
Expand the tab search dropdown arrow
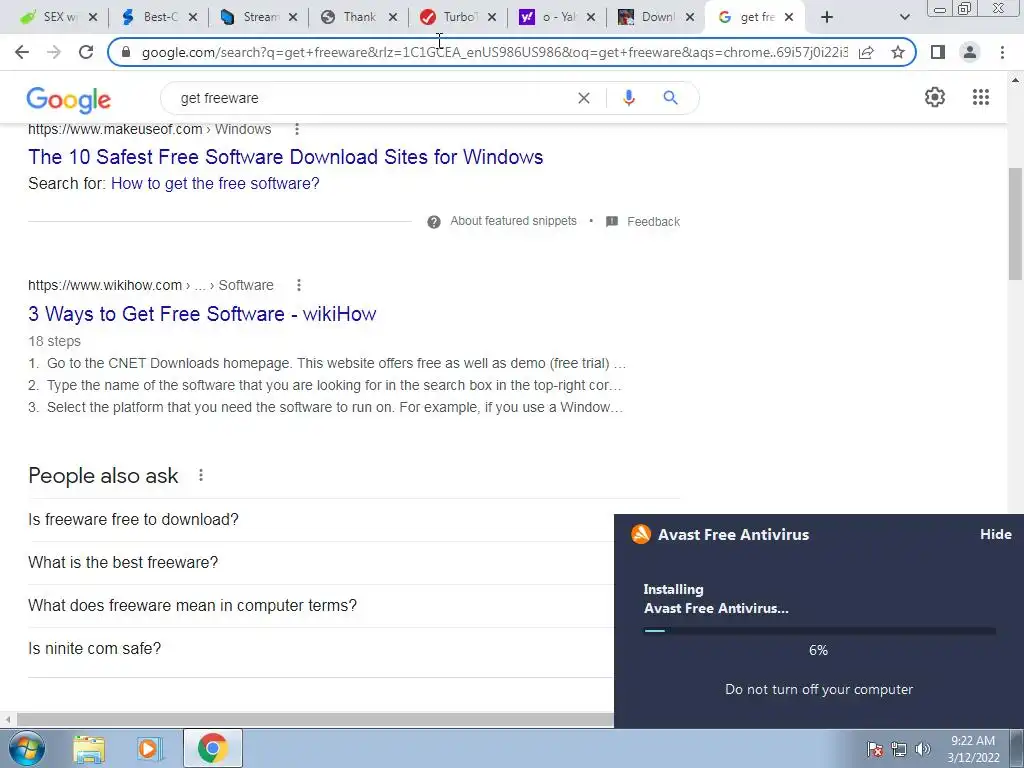pyautogui.click(x=904, y=17)
